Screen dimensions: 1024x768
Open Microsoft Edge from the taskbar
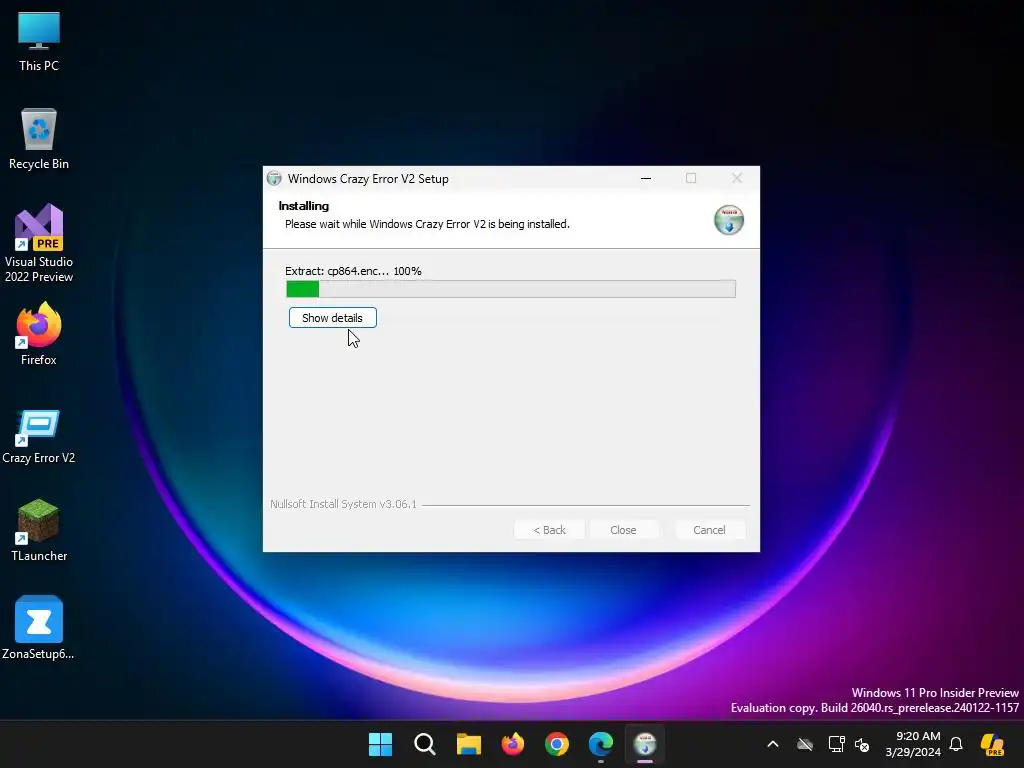pos(601,744)
